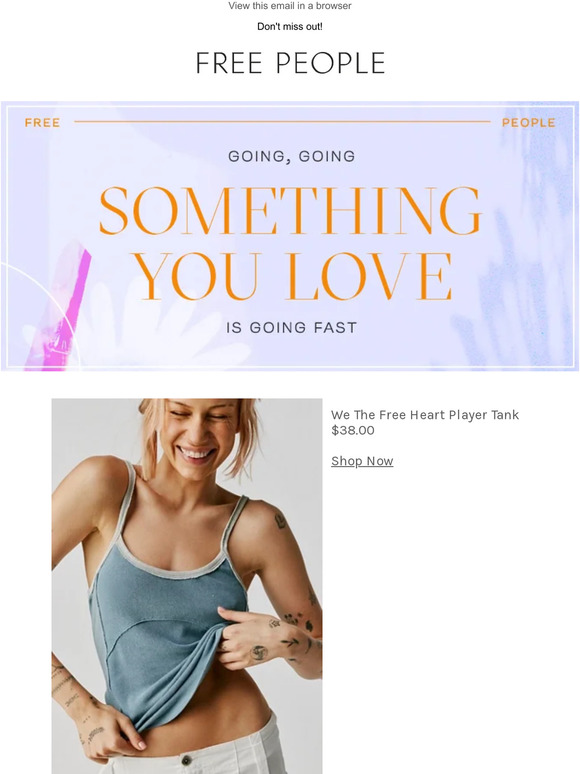Click the Shop Now link

[x=362, y=461]
